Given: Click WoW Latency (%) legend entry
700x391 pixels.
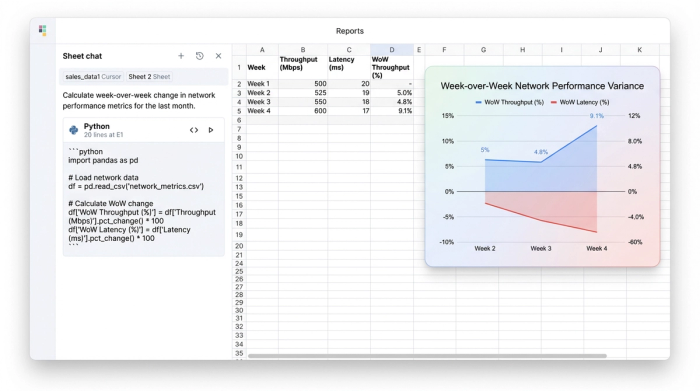Looking at the screenshot, I should tap(580, 102).
